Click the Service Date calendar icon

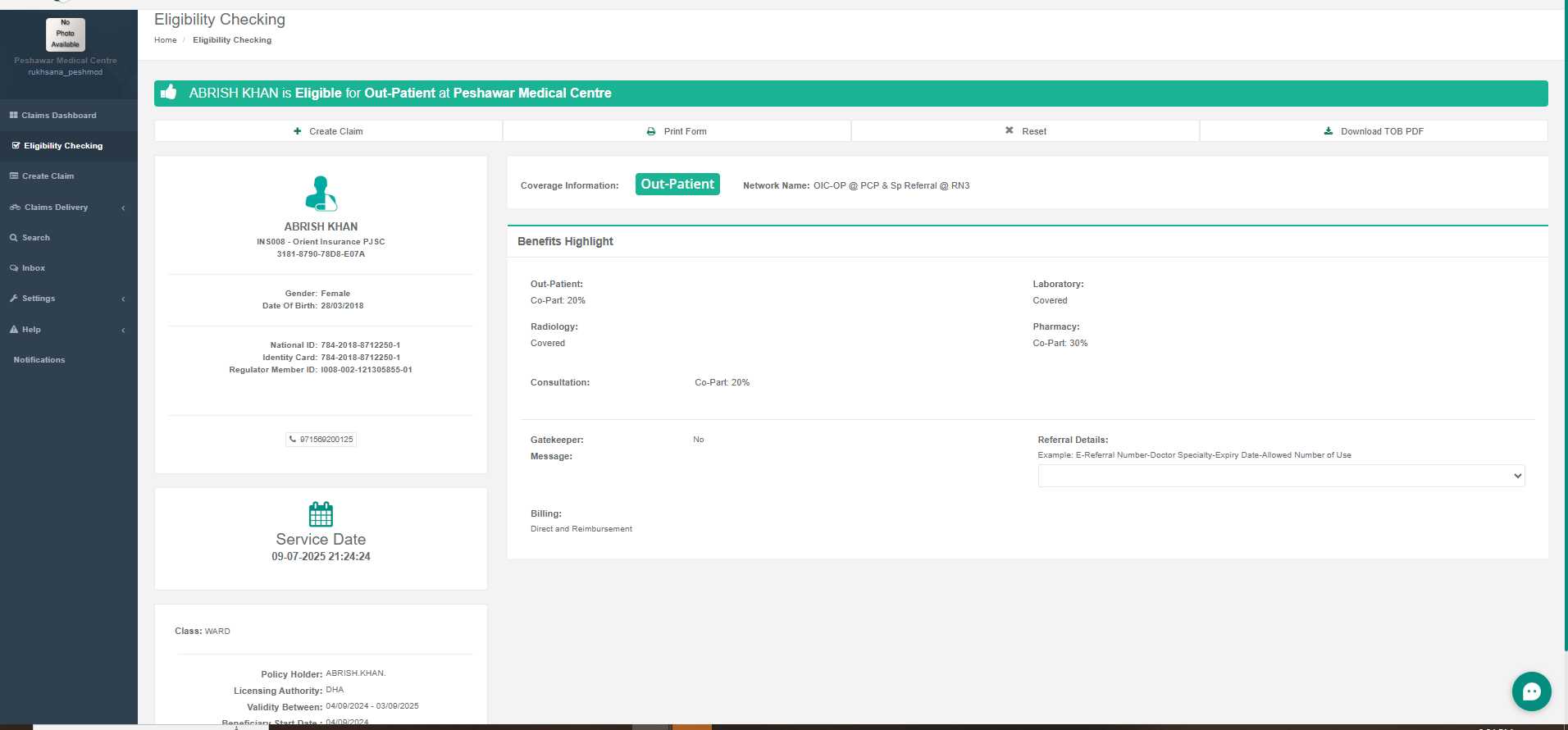click(321, 514)
